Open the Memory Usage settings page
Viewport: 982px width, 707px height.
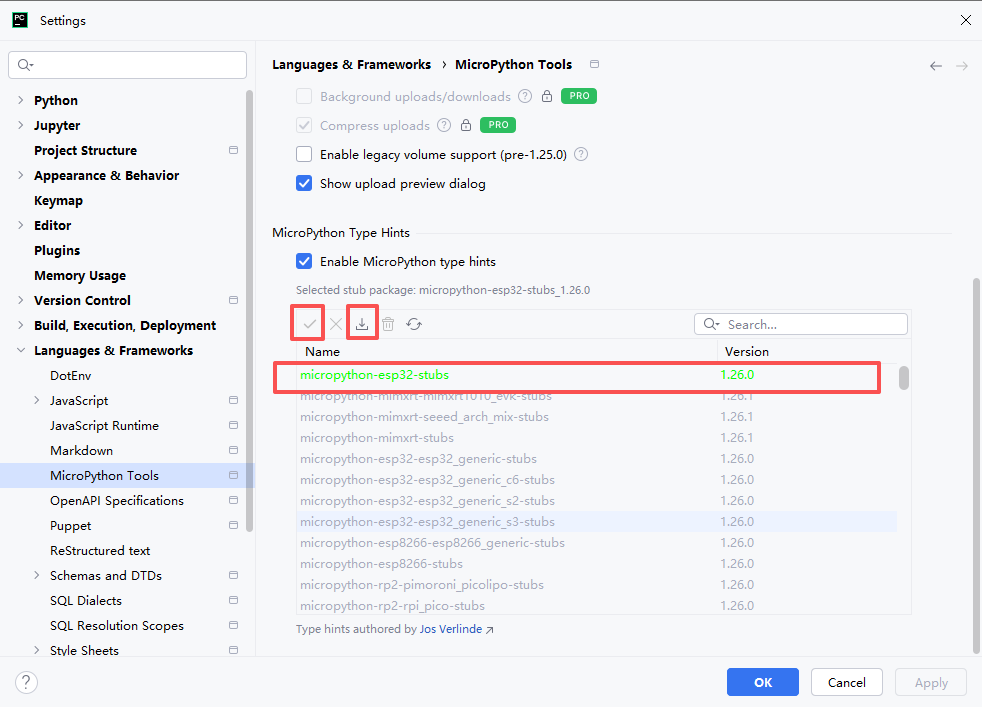[x=80, y=276]
